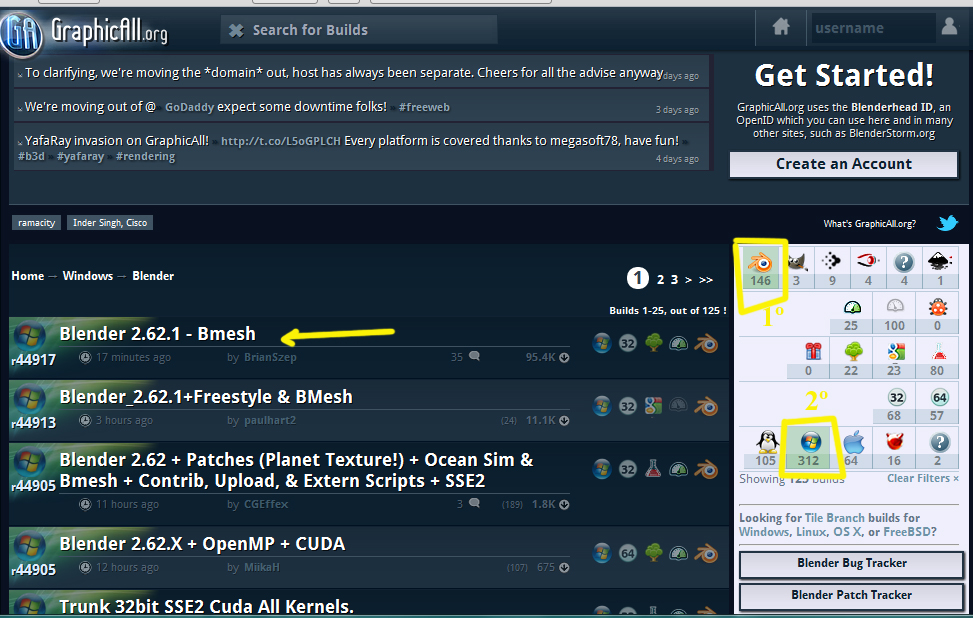Open the Twitter bird icon
This screenshot has height=618, width=973.
click(x=948, y=223)
